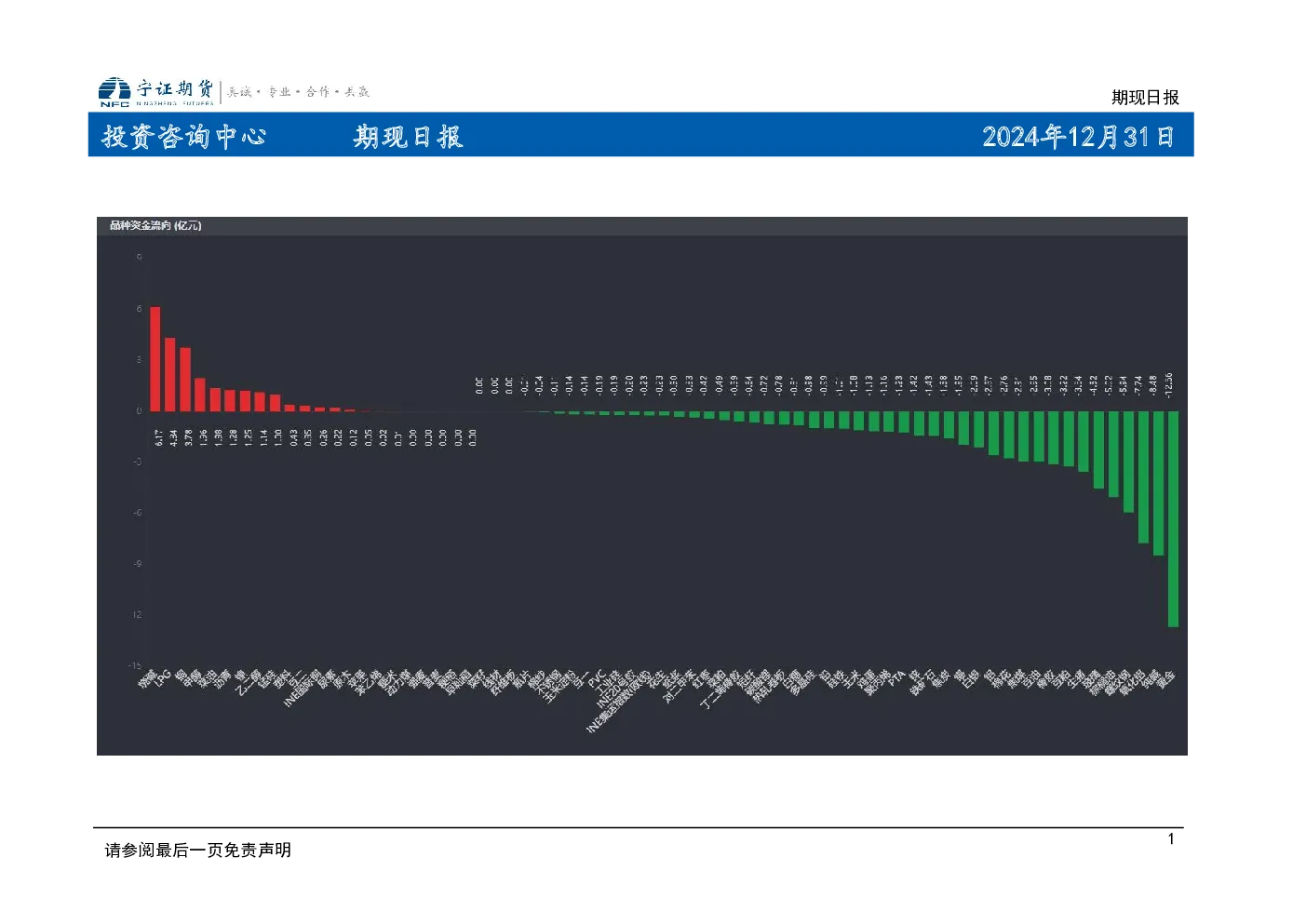Screen dimensions: 1306x924
Task: Select the red bar valued 3.78
Action: [185, 380]
